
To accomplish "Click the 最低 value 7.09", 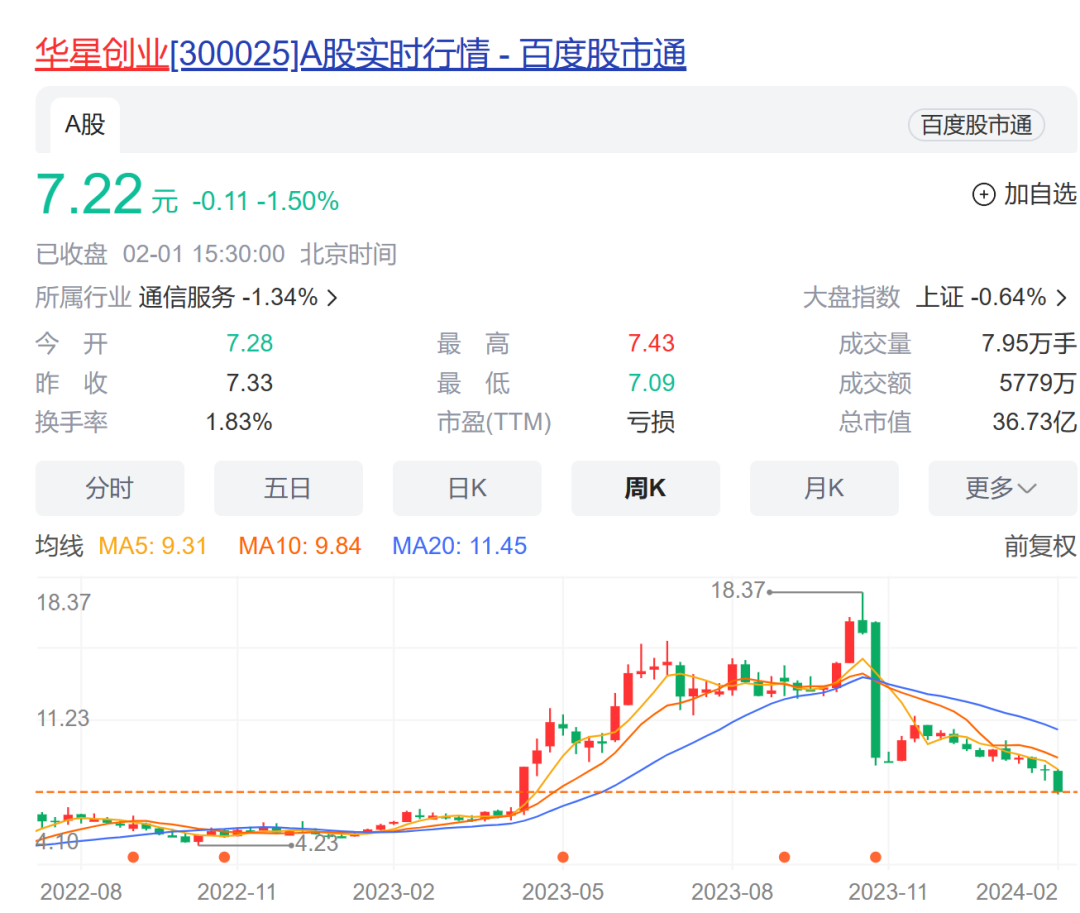I will click(651, 382).
